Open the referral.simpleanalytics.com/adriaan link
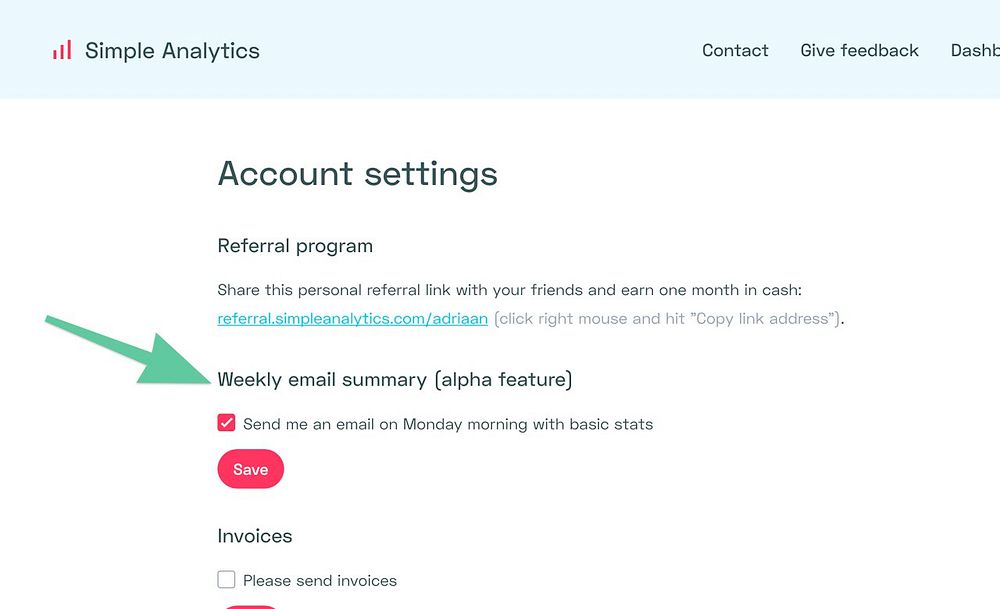The width and height of the screenshot is (1000, 609). click(x=352, y=319)
